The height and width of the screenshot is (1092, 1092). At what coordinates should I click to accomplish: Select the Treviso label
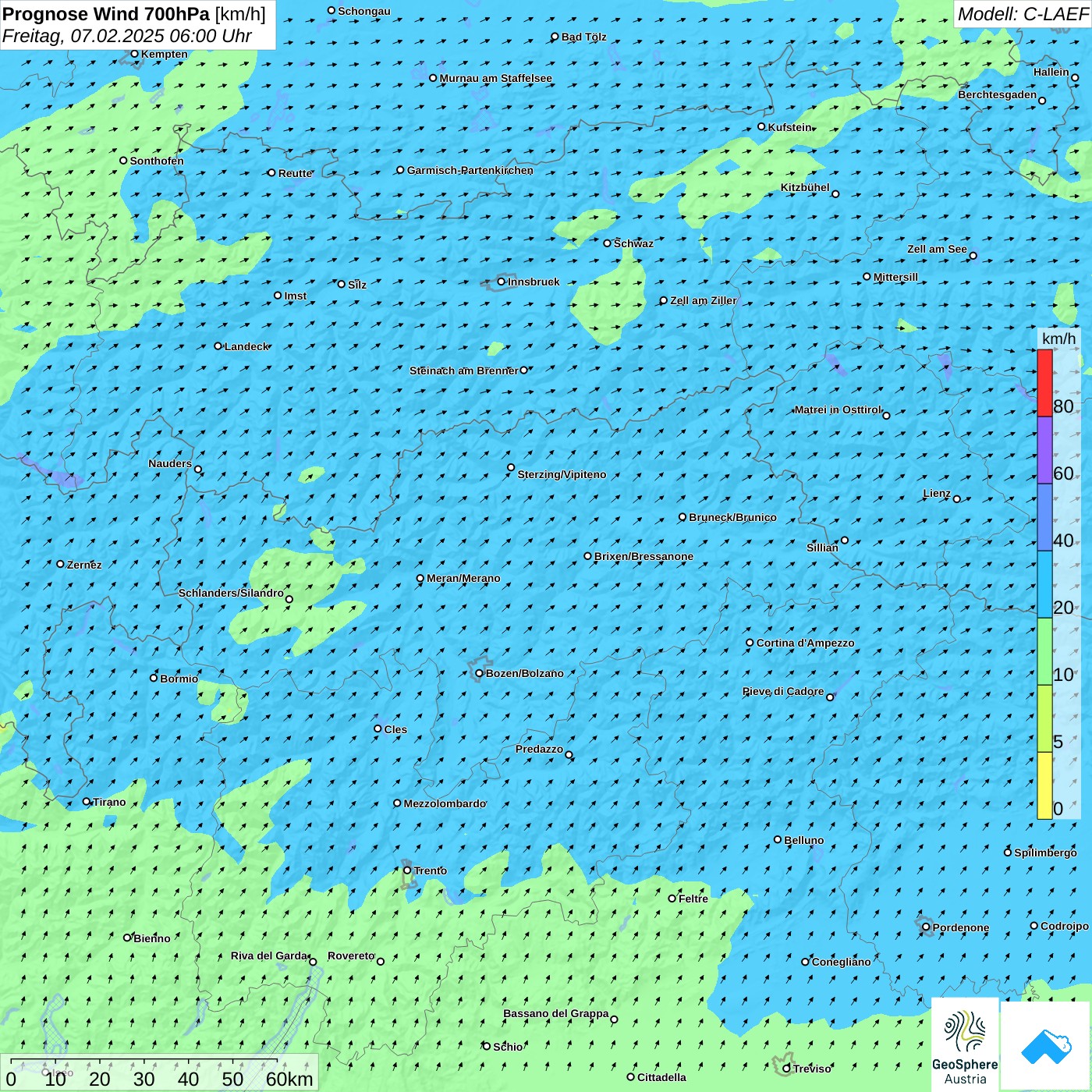pos(812,1069)
